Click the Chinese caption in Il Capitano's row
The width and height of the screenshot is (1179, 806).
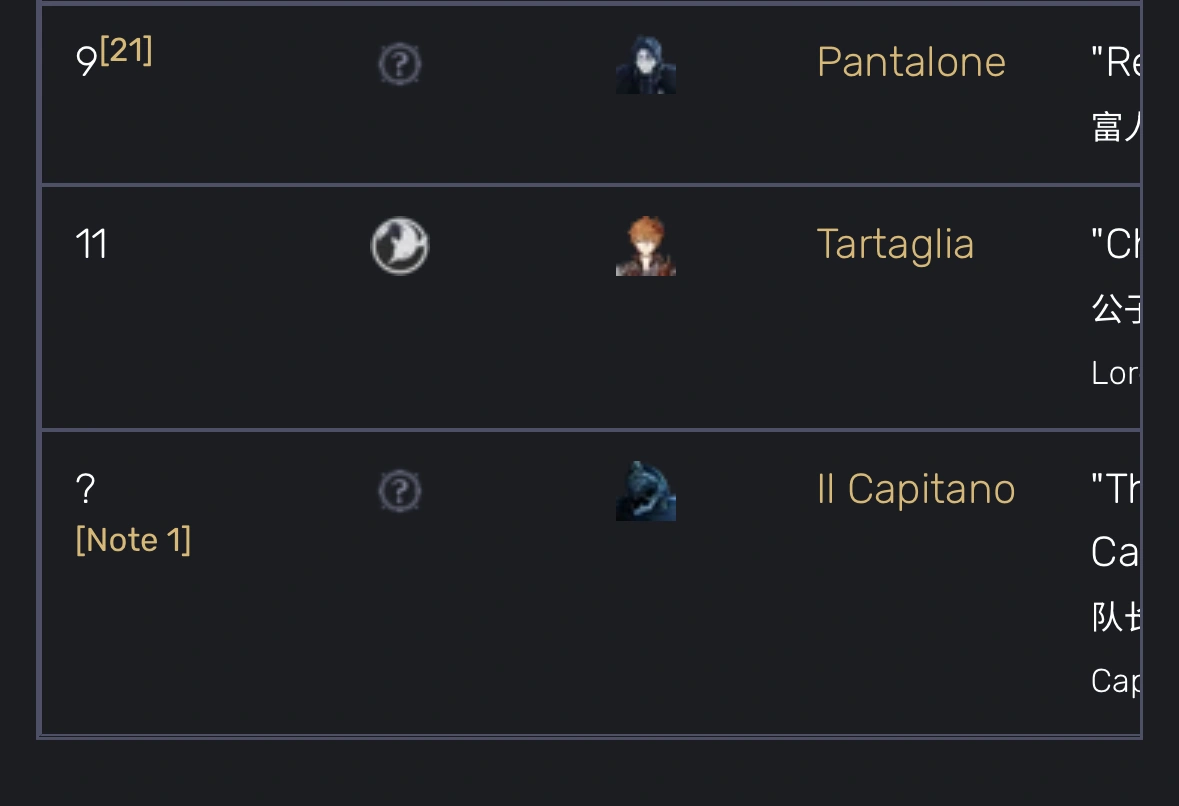tap(1110, 618)
